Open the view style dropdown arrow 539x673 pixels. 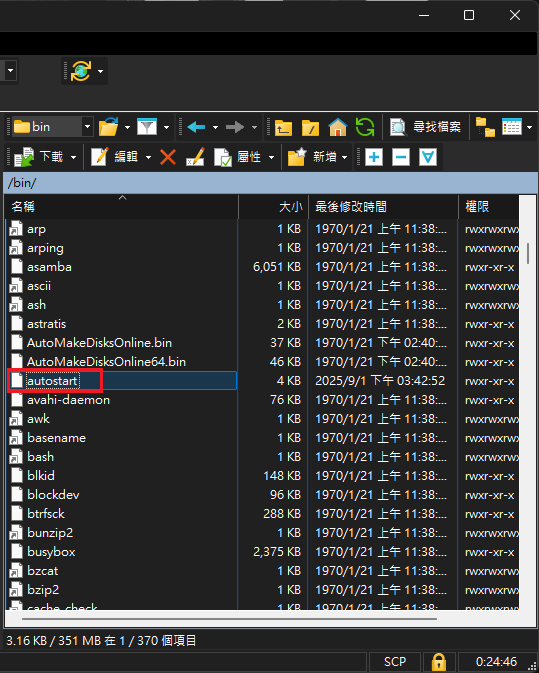click(x=529, y=127)
